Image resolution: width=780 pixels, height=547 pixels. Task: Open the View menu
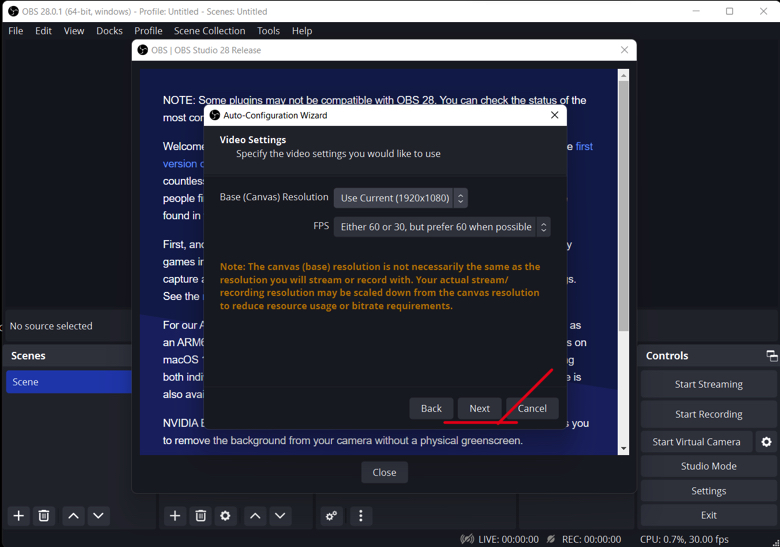click(x=74, y=31)
